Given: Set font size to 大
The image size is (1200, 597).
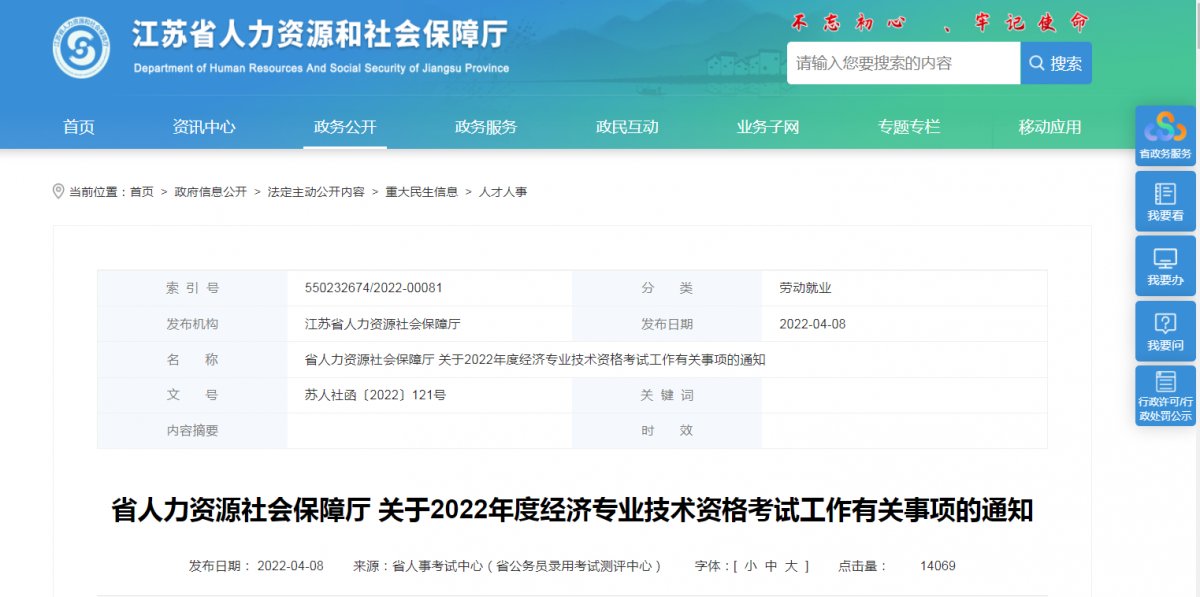Looking at the screenshot, I should click(791, 566).
